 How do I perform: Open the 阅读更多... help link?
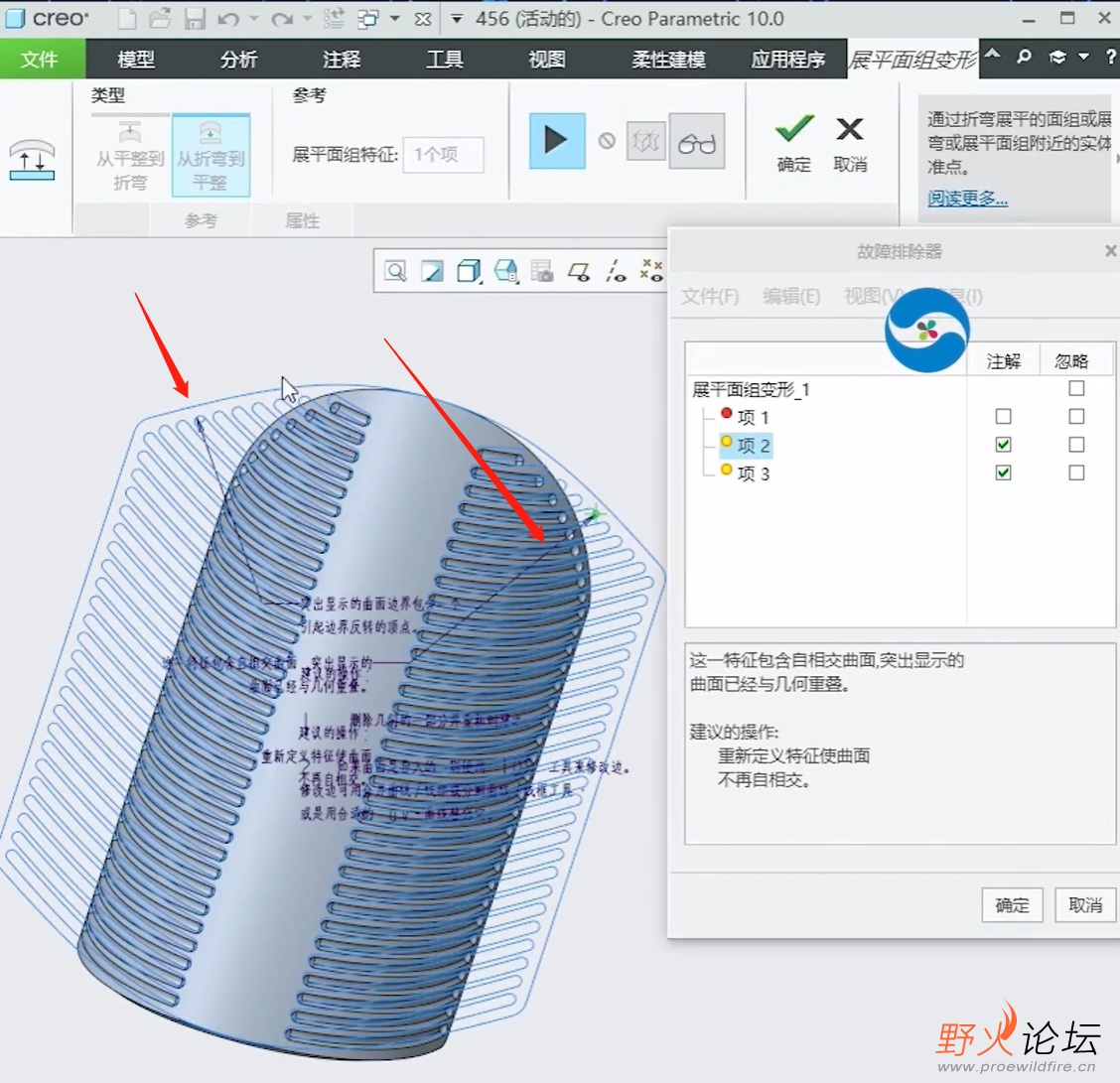pyautogui.click(x=967, y=198)
